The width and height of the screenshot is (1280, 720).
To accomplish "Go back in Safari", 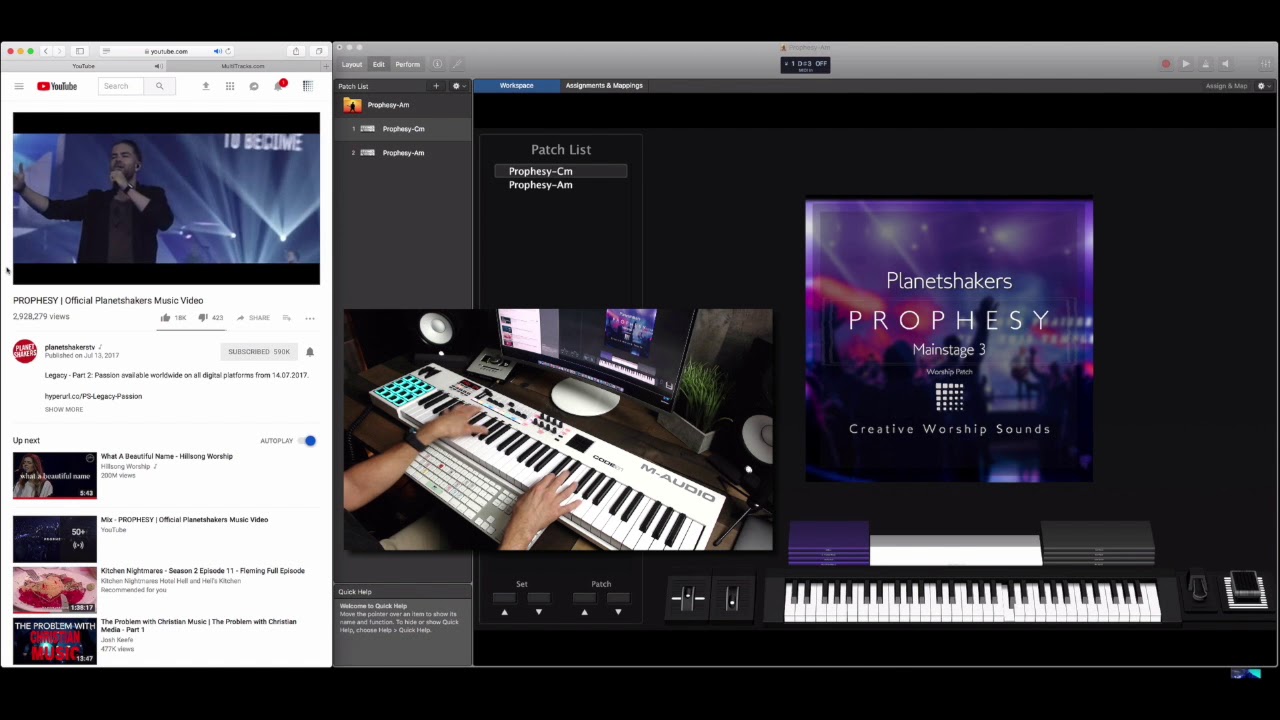I will tap(45, 51).
